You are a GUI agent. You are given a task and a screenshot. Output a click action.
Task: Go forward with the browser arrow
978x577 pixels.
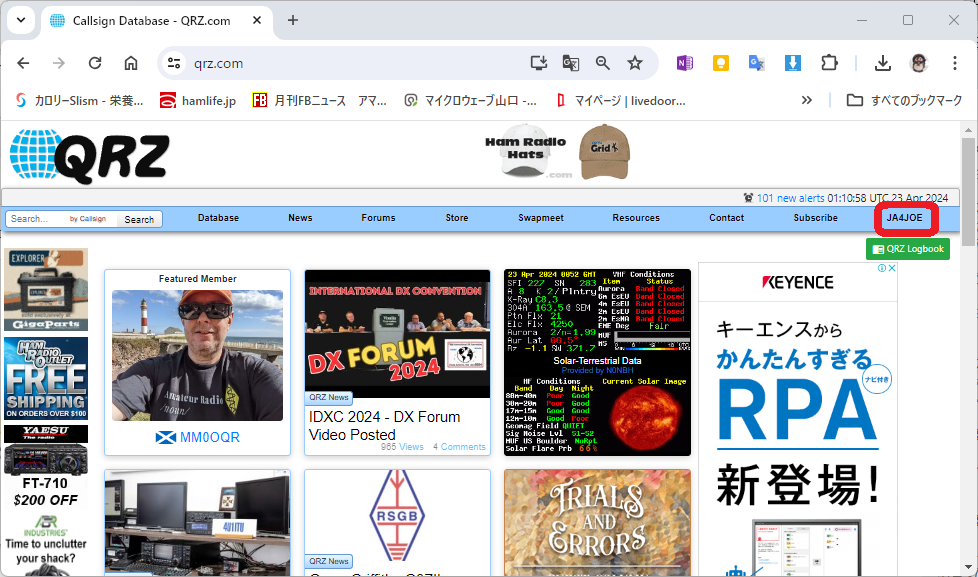tap(59, 63)
